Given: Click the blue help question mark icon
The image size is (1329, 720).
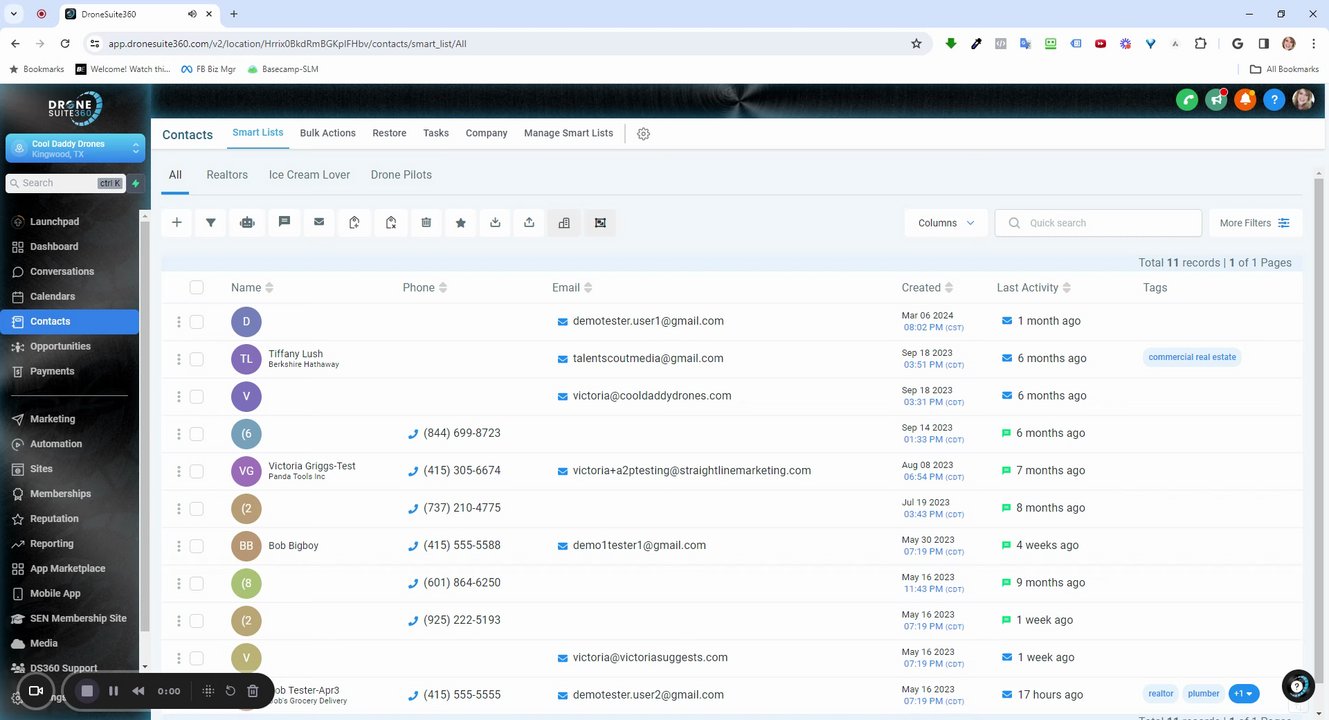Looking at the screenshot, I should pyautogui.click(x=1274, y=99).
